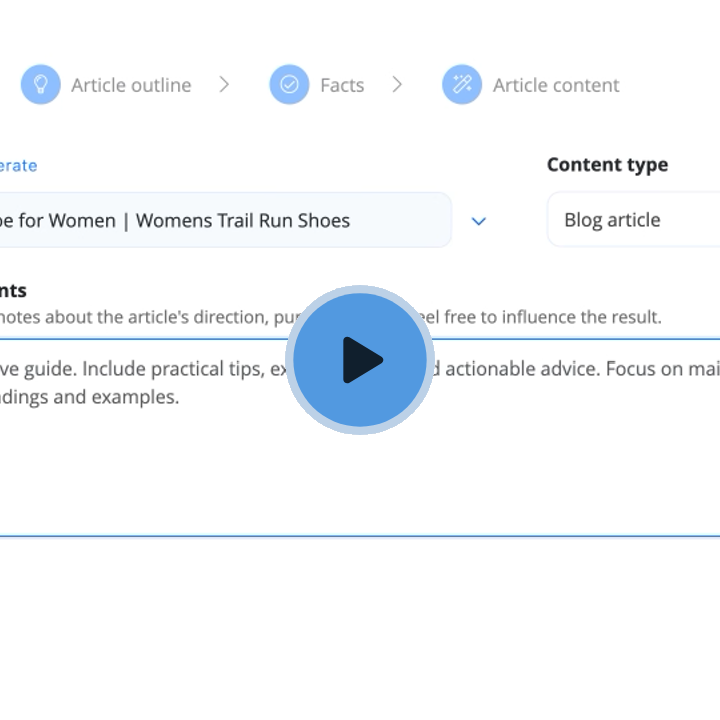
Task: Go to the Article outline step
Action: pos(131,85)
